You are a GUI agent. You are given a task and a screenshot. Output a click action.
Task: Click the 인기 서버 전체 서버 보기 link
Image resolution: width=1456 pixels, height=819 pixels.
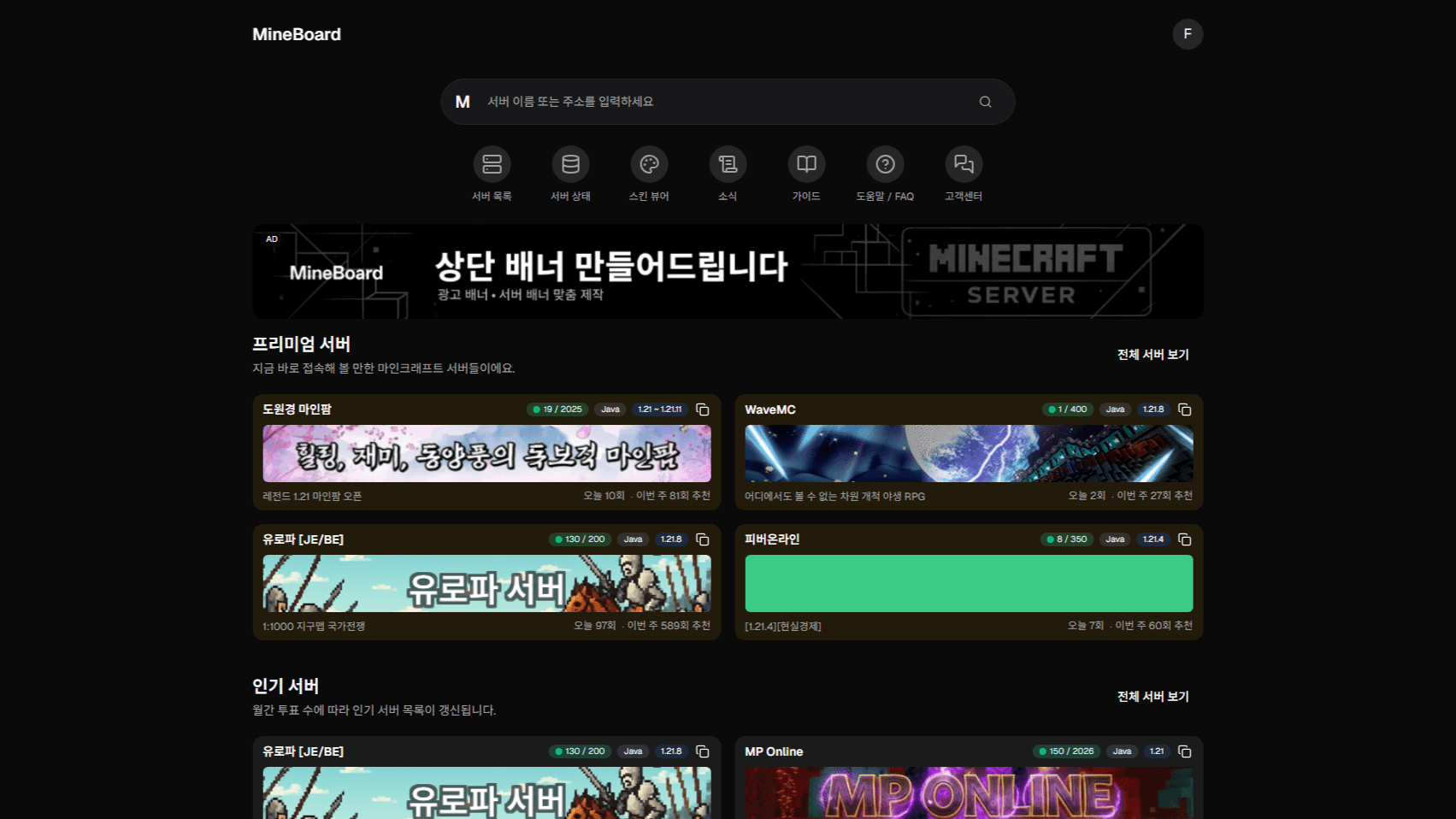click(x=1152, y=696)
